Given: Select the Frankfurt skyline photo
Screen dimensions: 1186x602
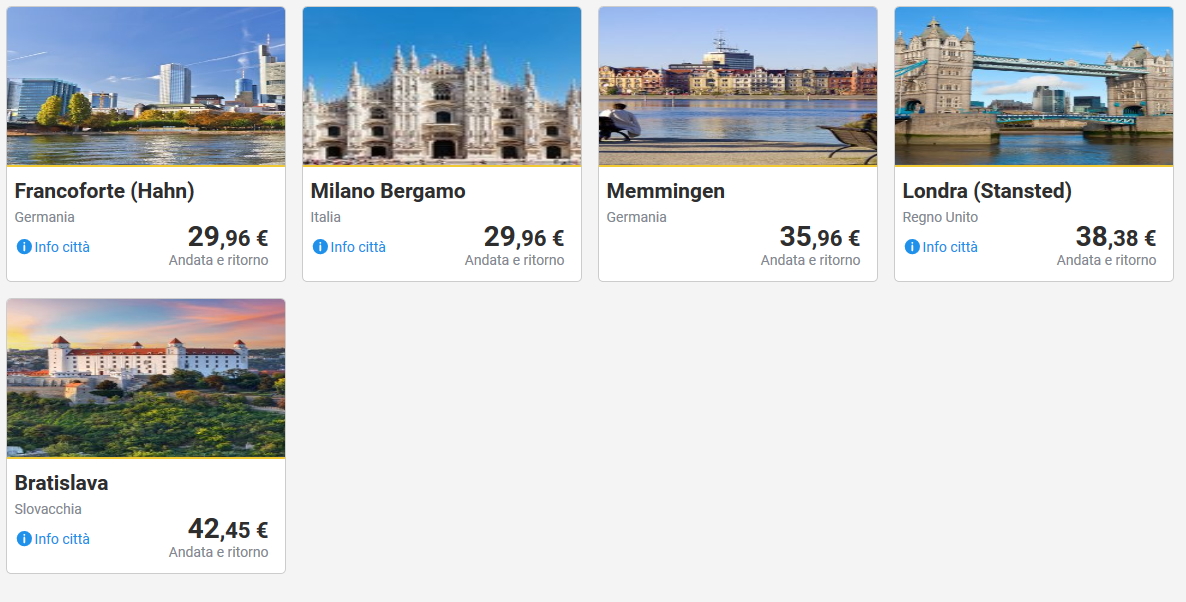Looking at the screenshot, I should (146, 86).
